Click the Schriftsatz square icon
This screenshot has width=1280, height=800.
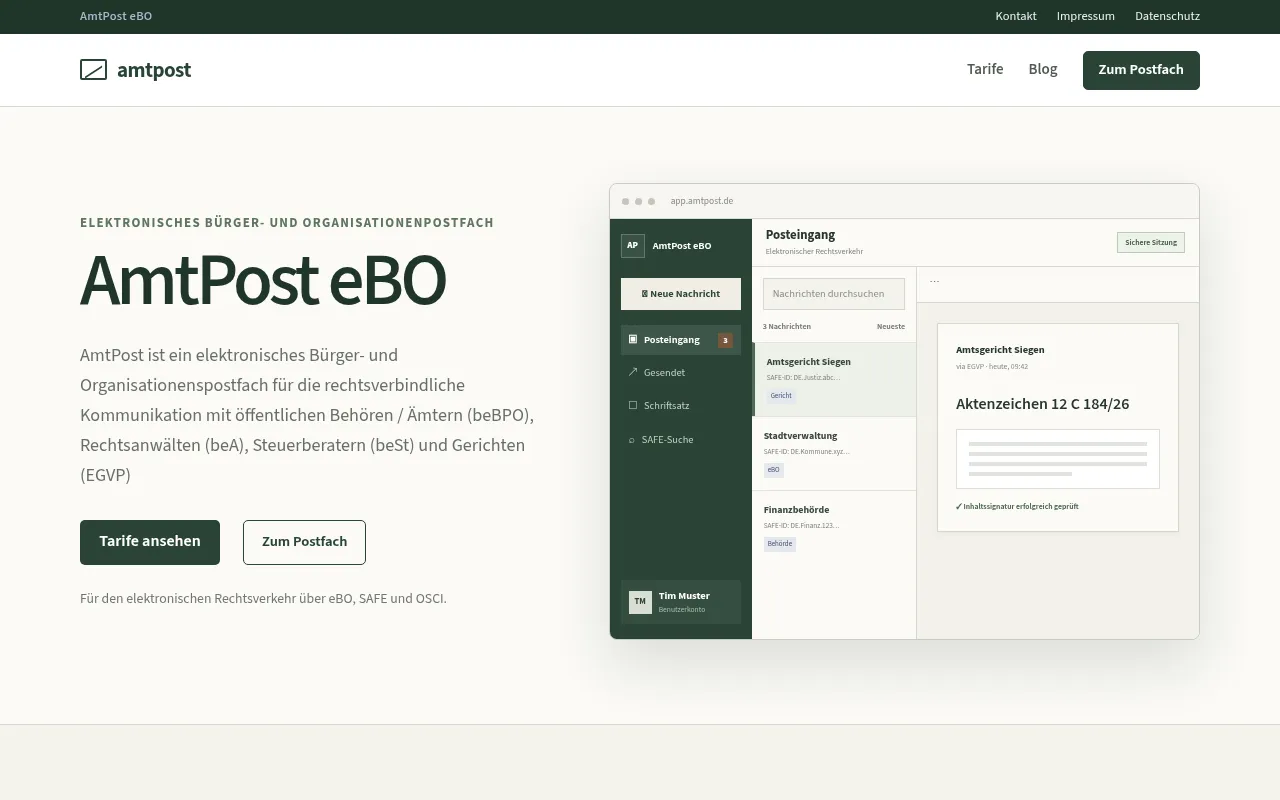point(633,406)
